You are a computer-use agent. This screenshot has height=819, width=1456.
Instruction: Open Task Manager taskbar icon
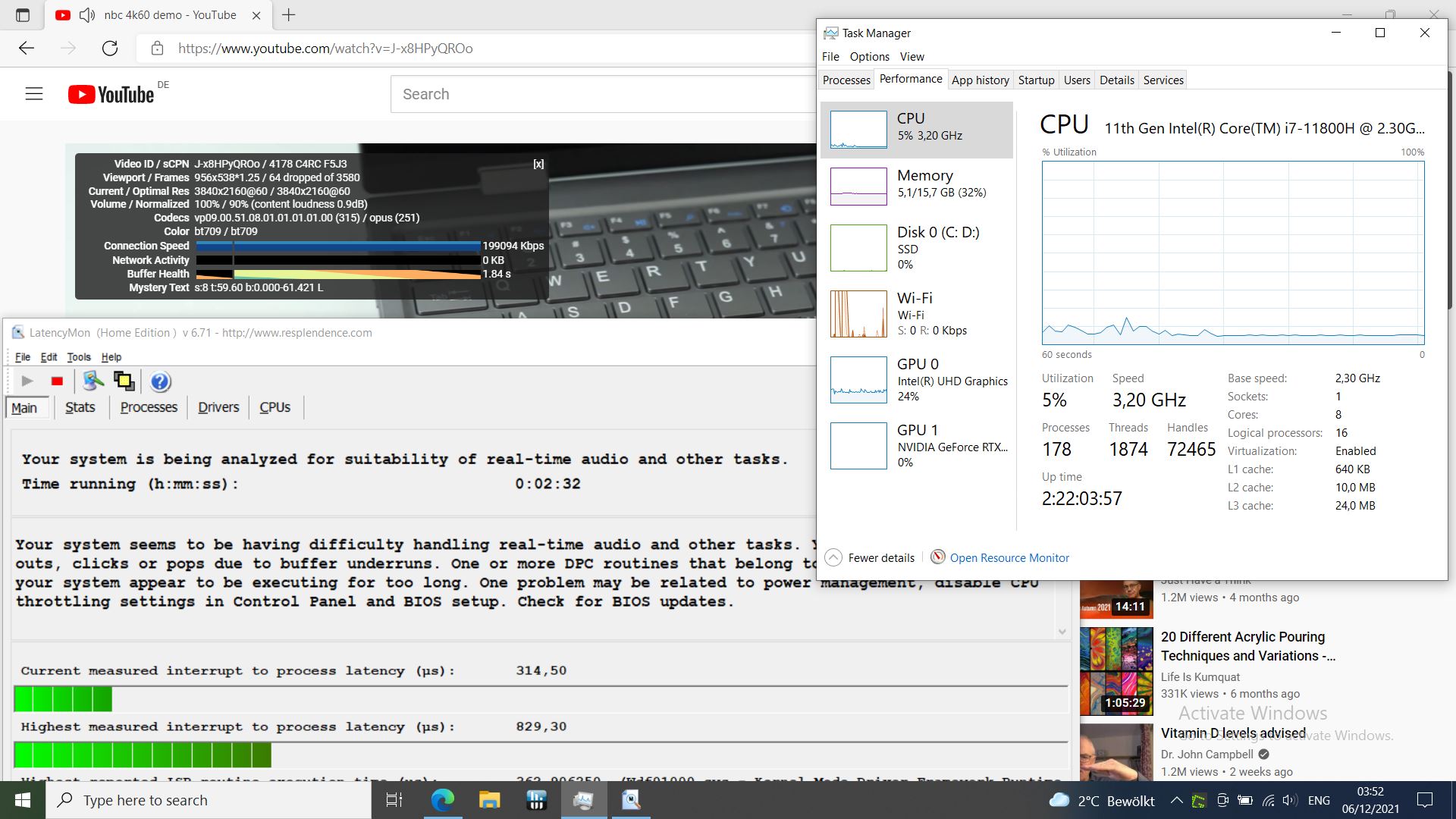[x=583, y=800]
